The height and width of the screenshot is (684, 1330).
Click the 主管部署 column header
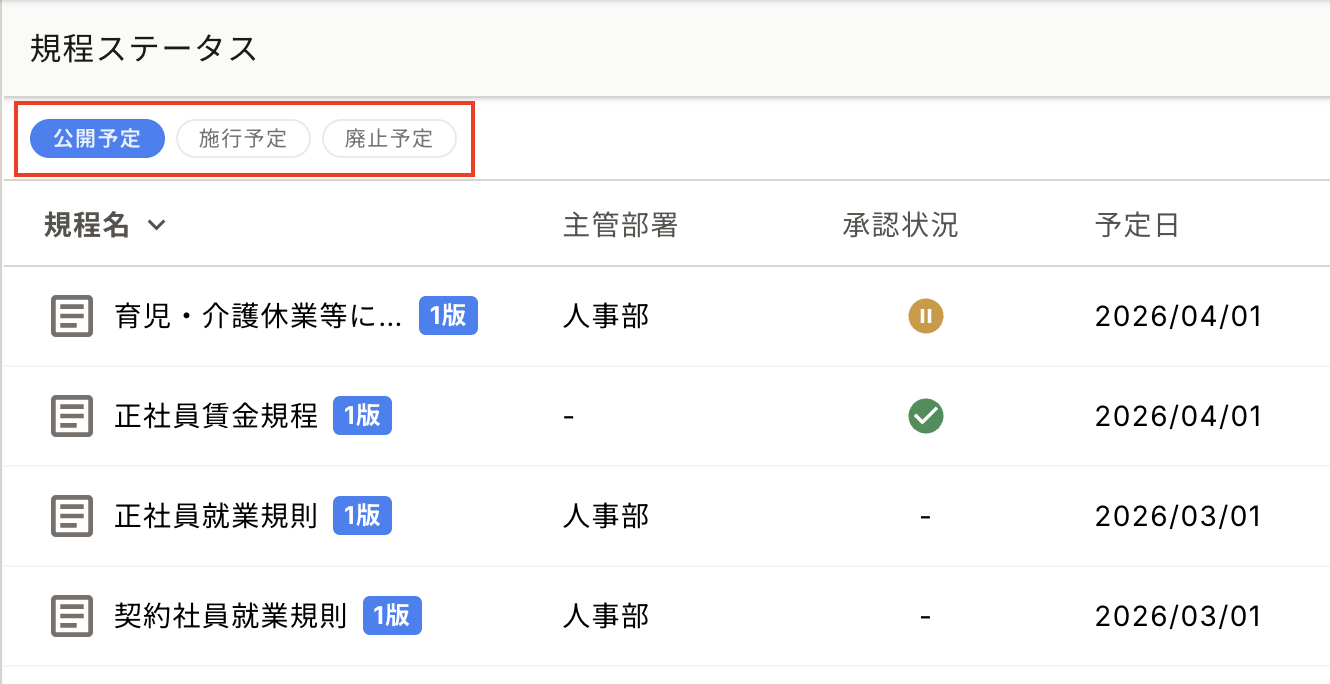620,226
